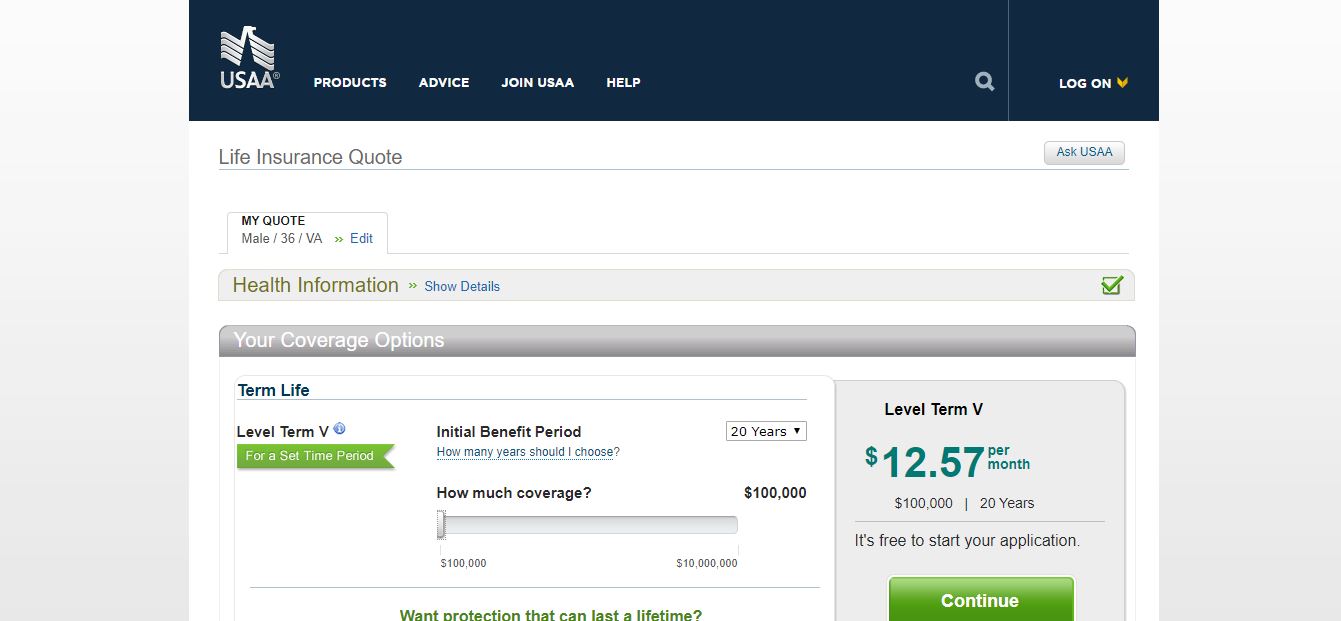The height and width of the screenshot is (621, 1341).
Task: Open the ADVICE menu
Action: click(x=443, y=83)
